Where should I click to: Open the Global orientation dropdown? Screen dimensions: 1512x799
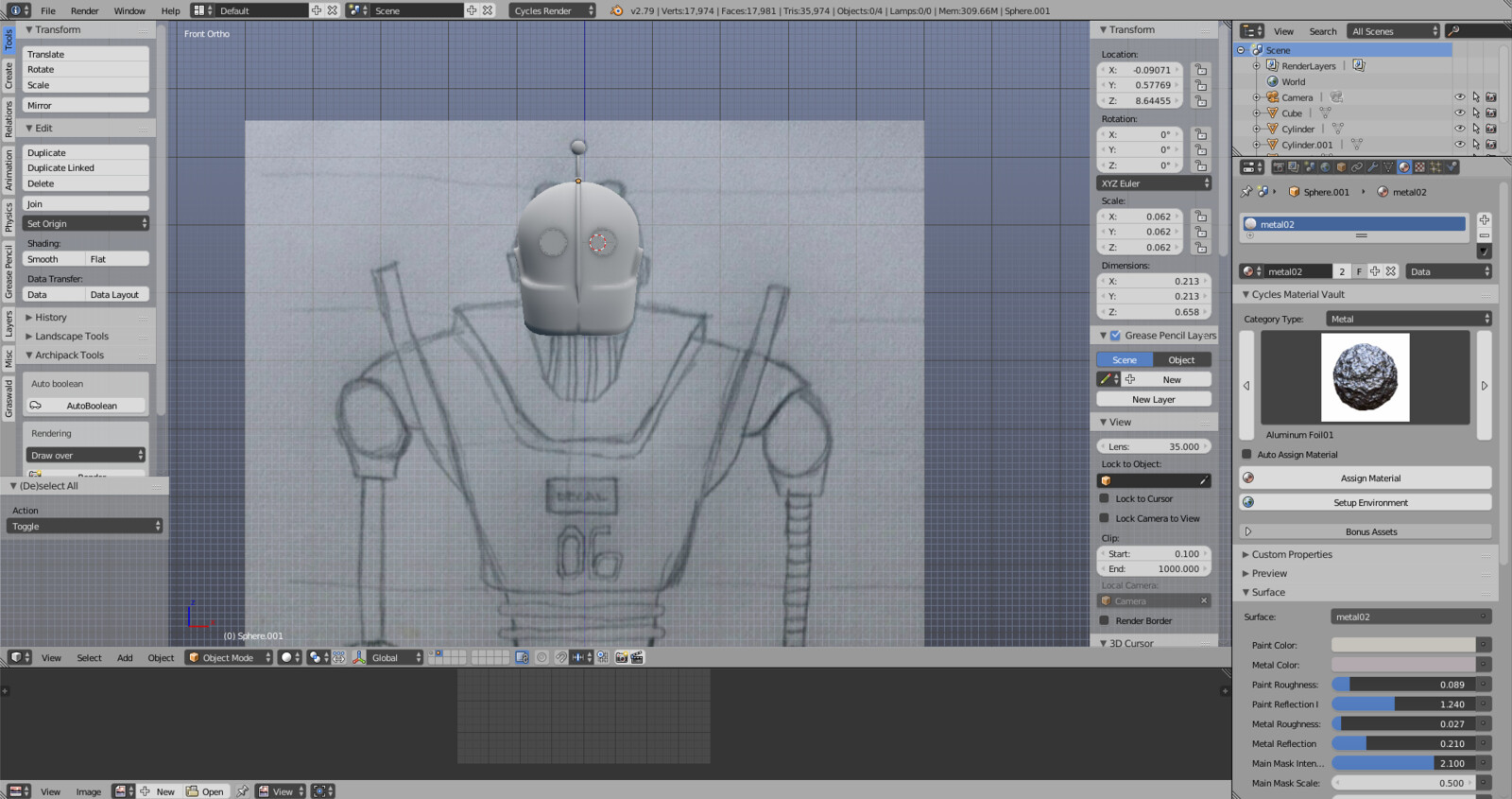coord(394,657)
